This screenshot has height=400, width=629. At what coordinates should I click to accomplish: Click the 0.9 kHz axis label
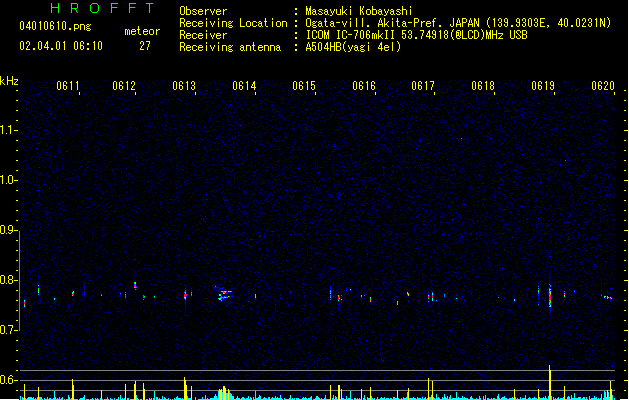click(x=8, y=230)
